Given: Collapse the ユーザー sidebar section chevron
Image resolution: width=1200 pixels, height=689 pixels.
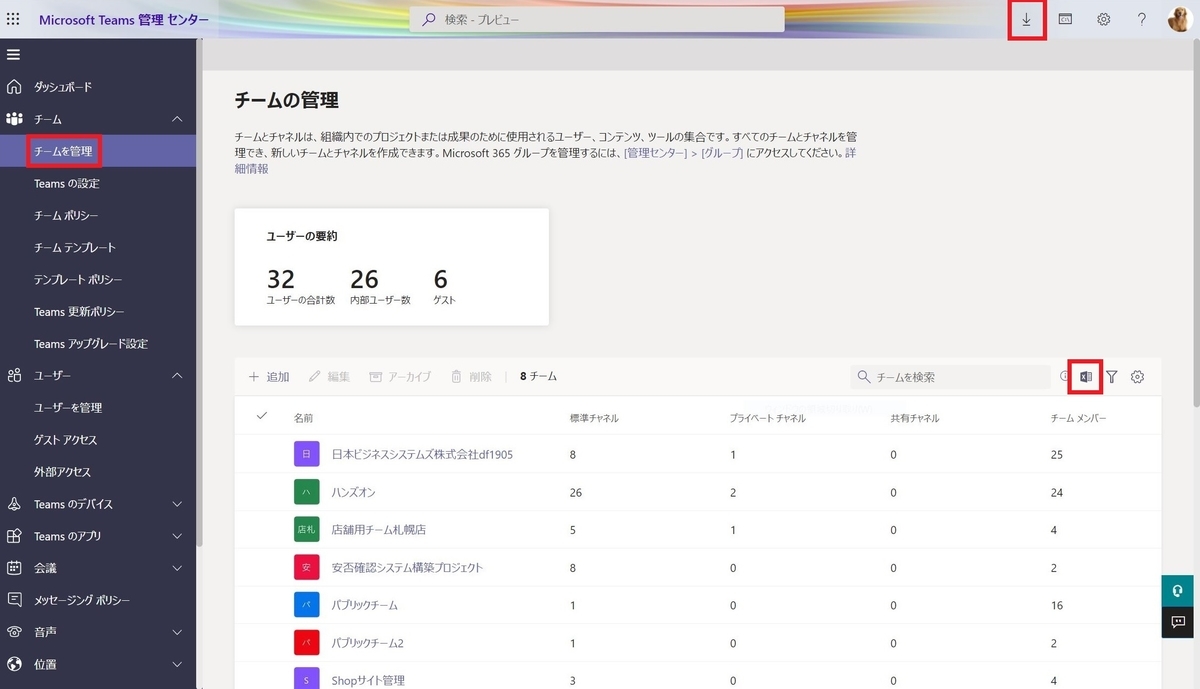Looking at the screenshot, I should click(x=177, y=375).
